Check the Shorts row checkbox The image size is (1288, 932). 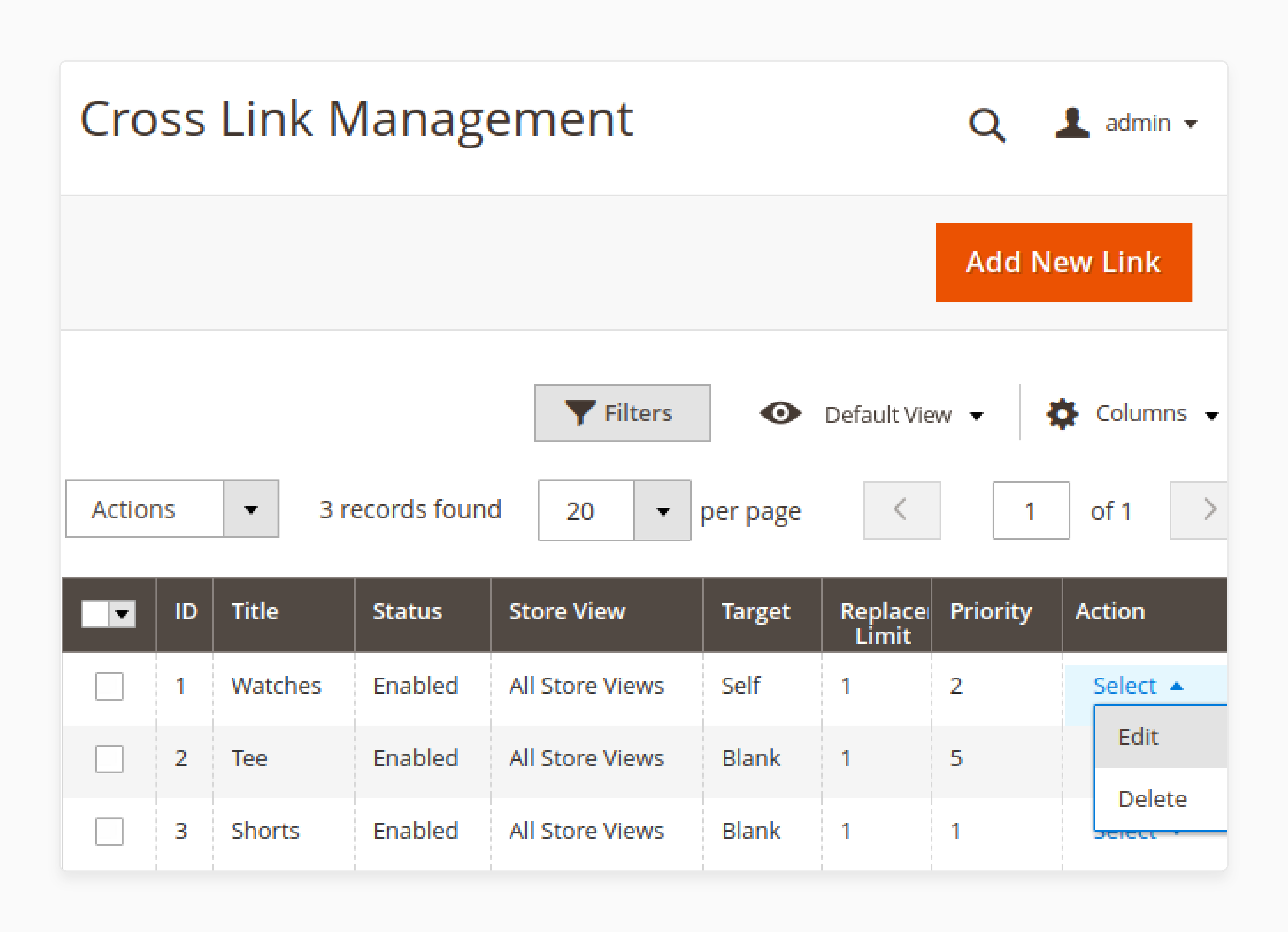(x=109, y=832)
